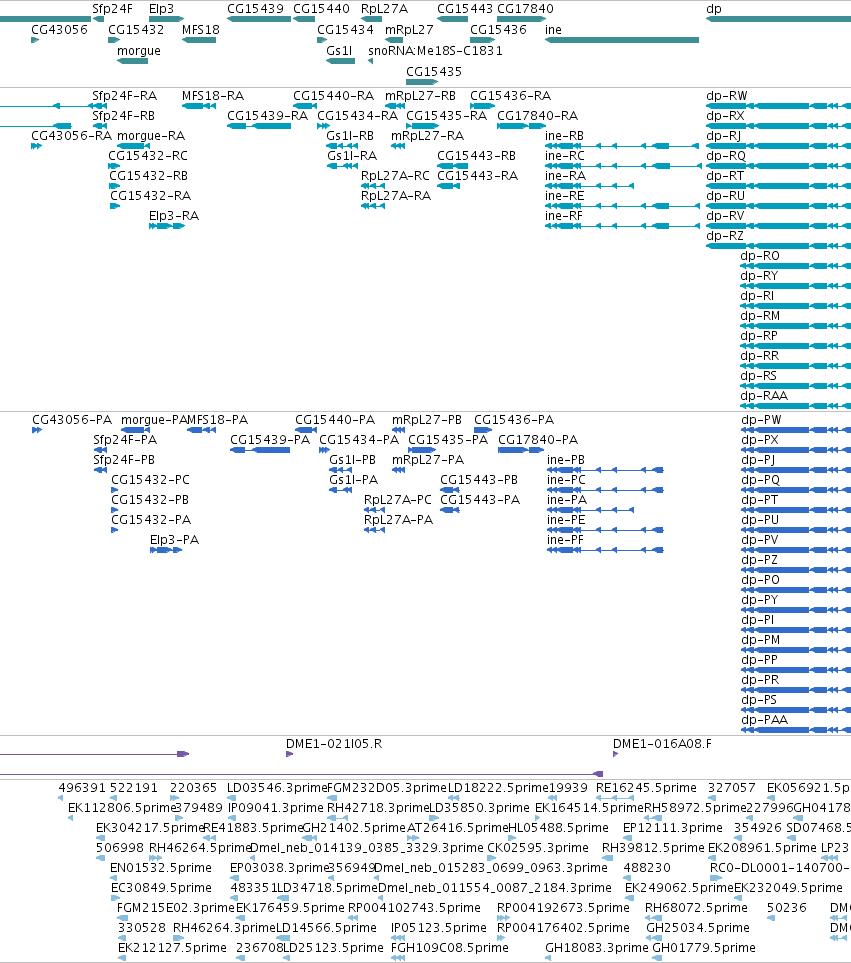Select the dp-PW protein label
This screenshot has width=851, height=963.
761,419
